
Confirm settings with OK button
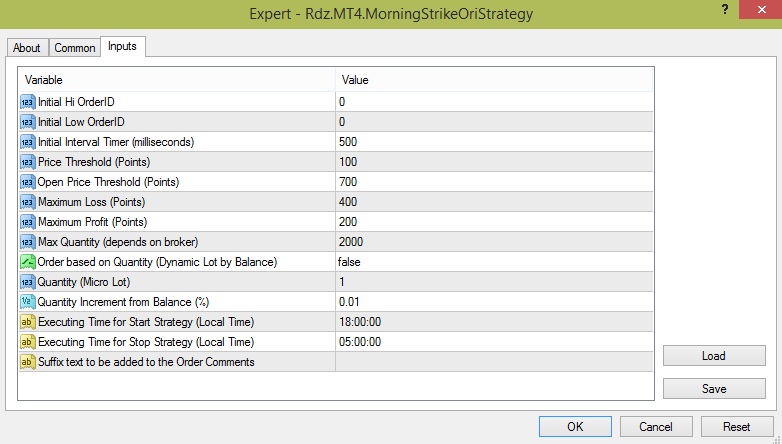(x=575, y=427)
